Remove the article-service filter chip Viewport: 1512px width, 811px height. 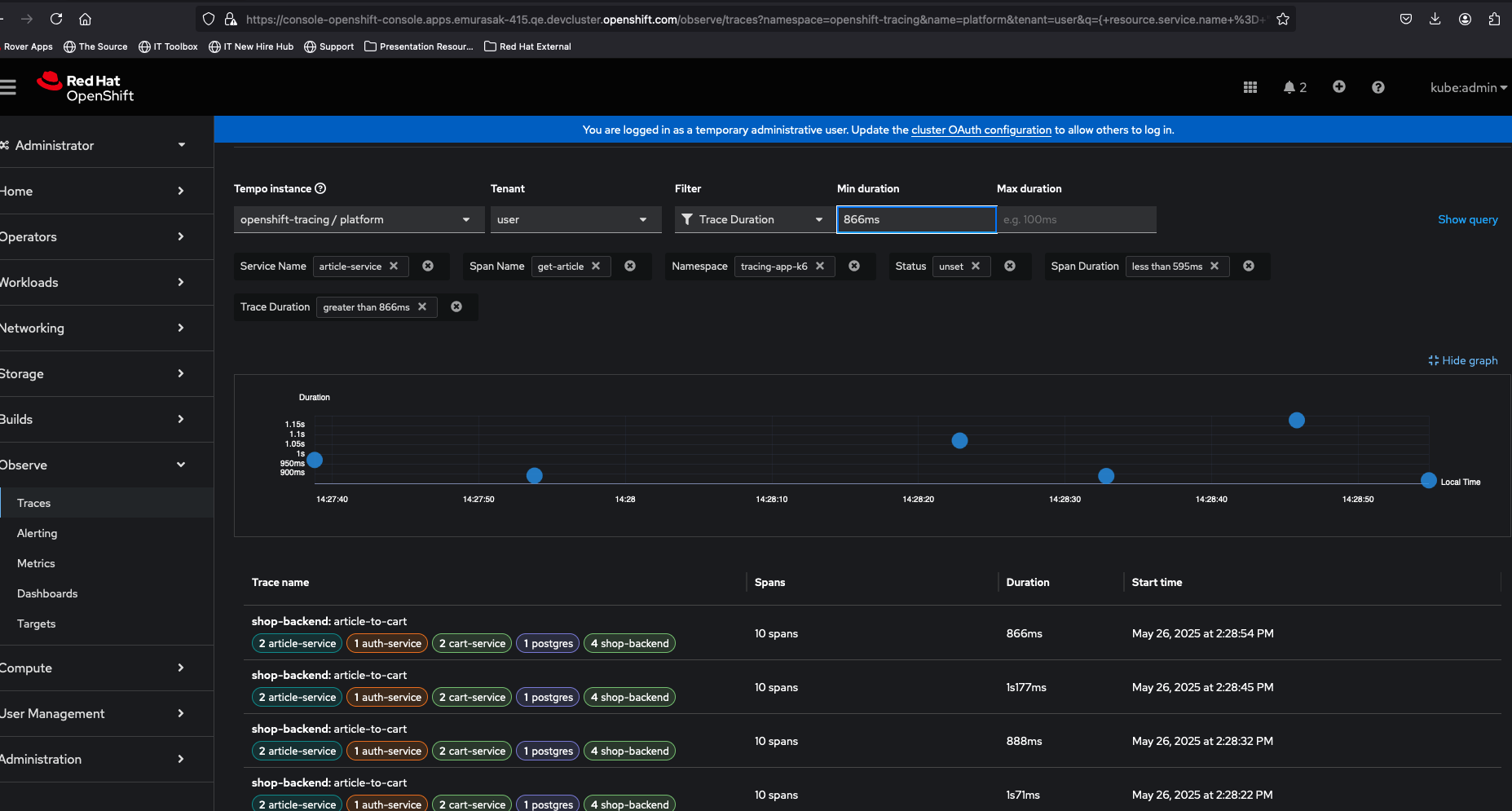(x=394, y=267)
